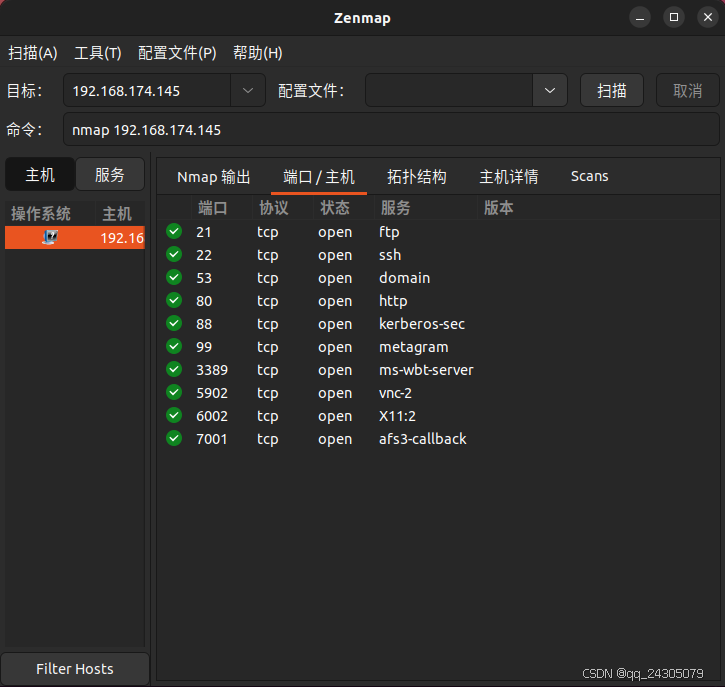Sort by the 版本 column header
This screenshot has height=687, width=725.
[x=598, y=208]
